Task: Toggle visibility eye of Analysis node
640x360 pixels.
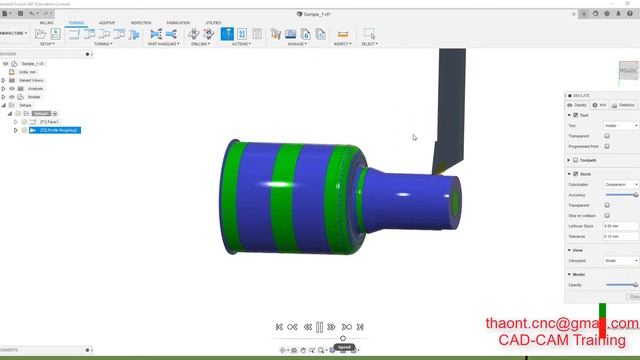Action: (x=12, y=89)
